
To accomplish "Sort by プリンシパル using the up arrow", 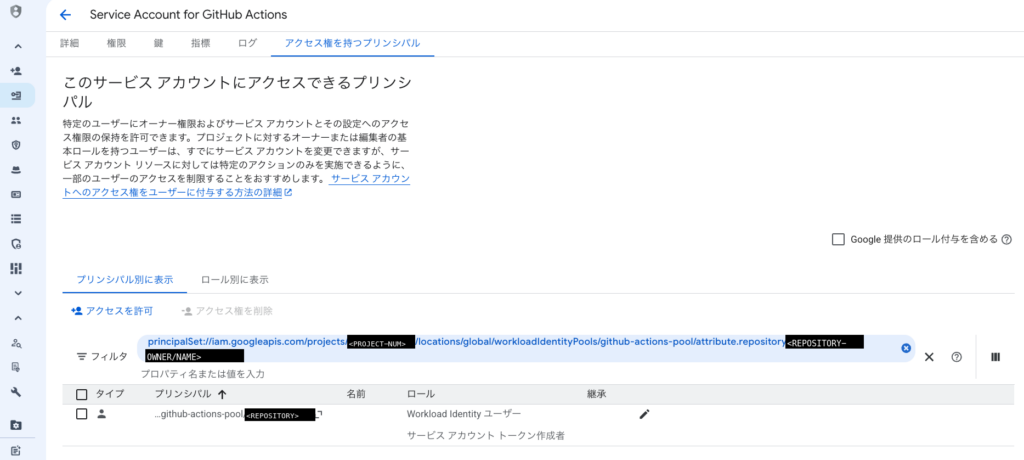I will [222, 394].
